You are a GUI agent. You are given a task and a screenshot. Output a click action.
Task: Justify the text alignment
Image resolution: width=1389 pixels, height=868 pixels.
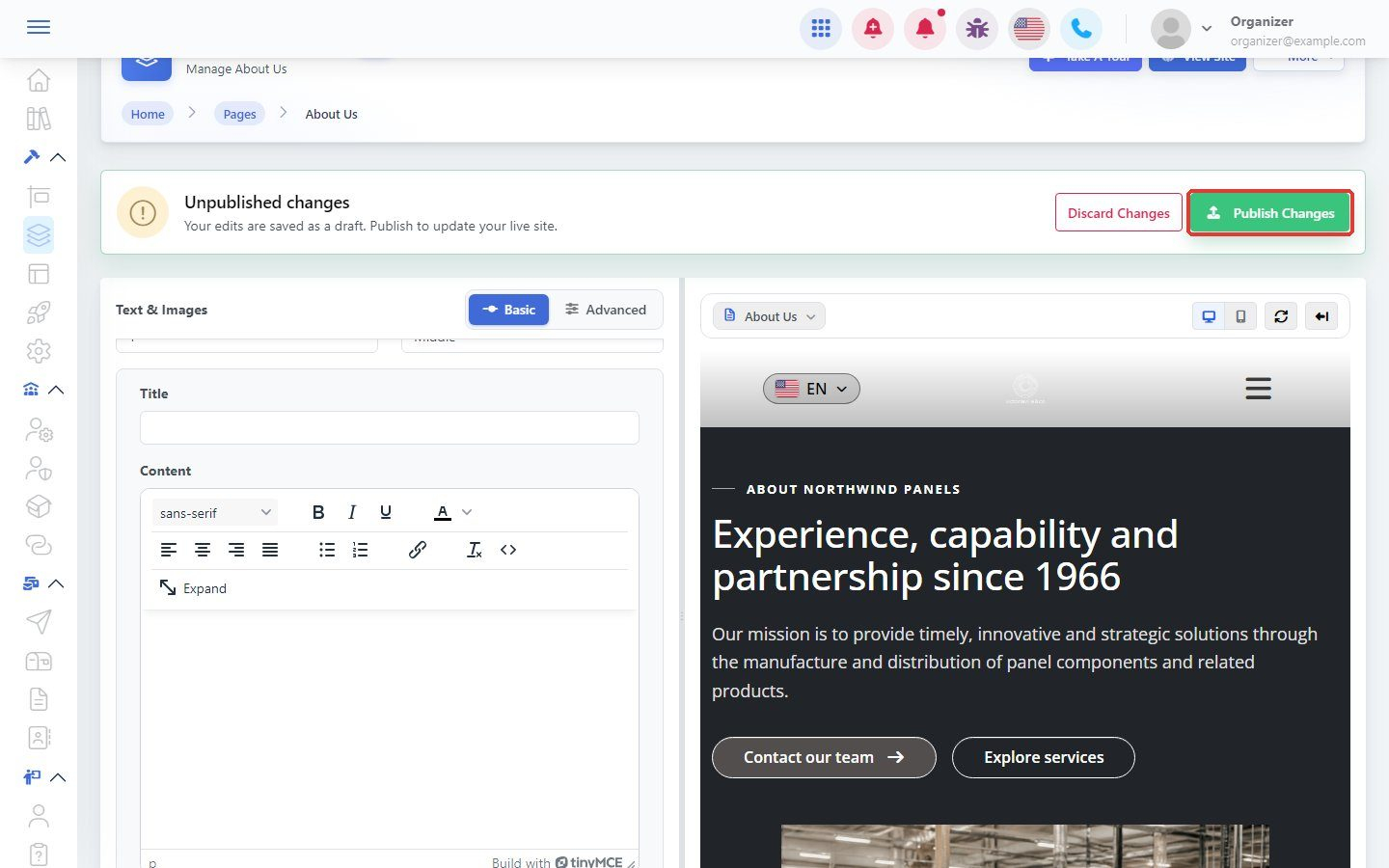tap(270, 550)
